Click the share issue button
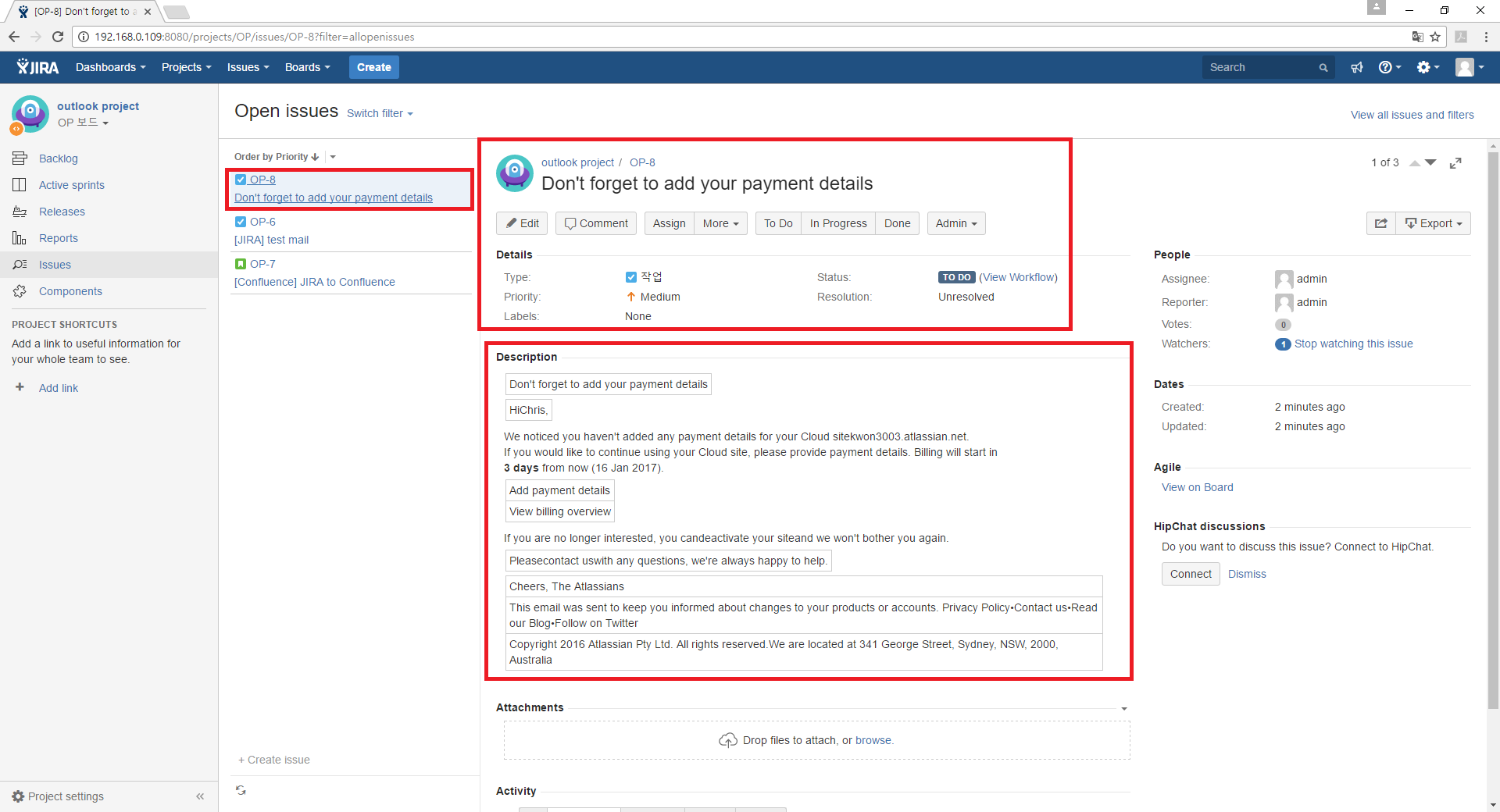Screen dimensions: 1500x812 1381,223
